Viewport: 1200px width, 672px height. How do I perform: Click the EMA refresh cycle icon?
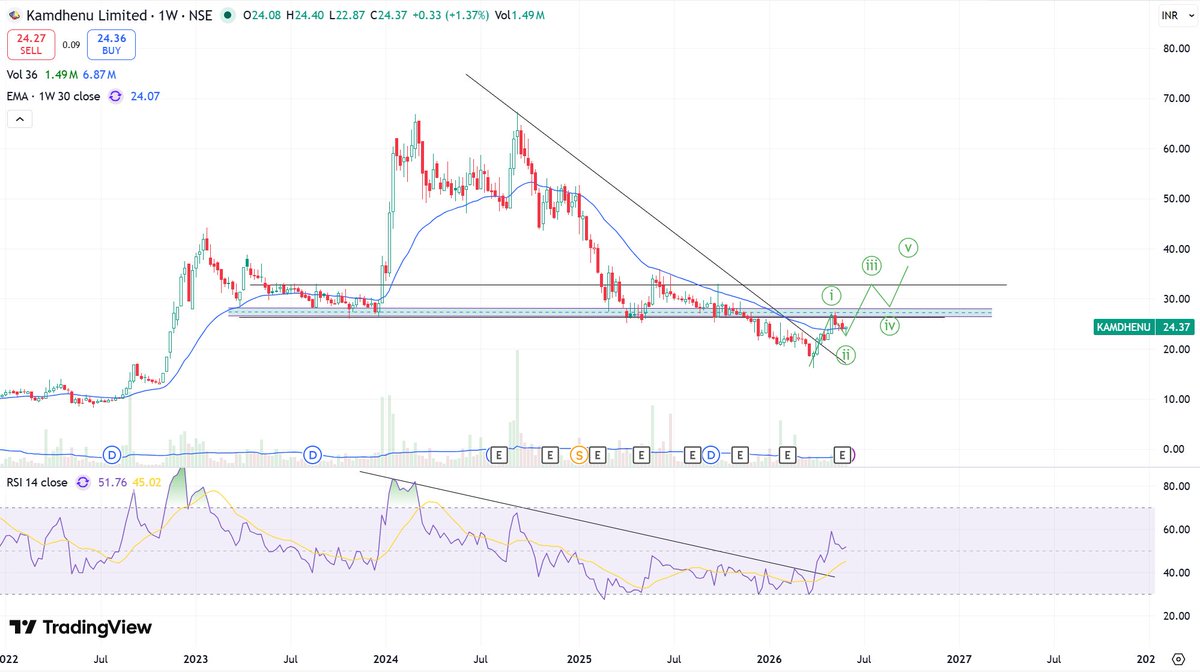pos(115,96)
